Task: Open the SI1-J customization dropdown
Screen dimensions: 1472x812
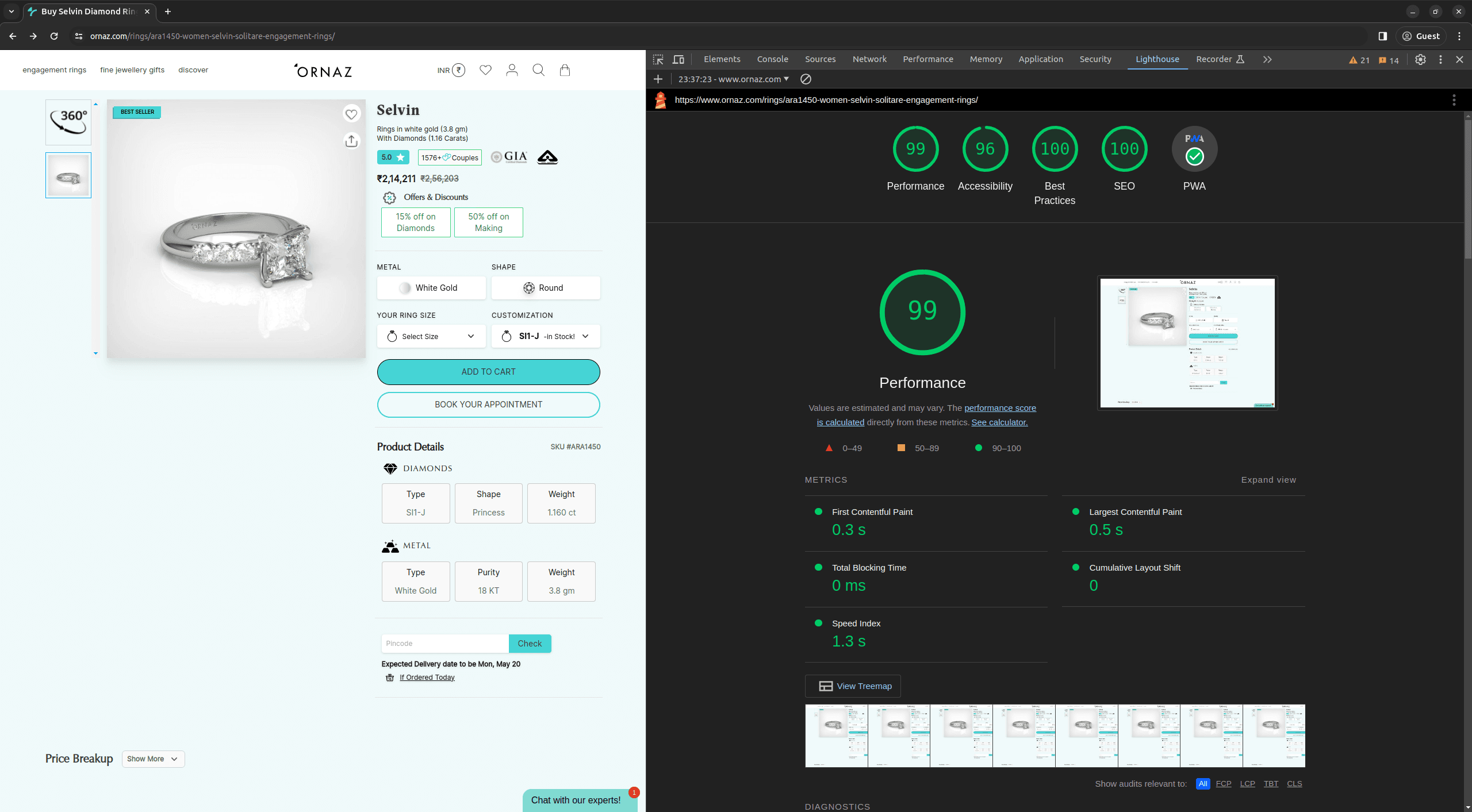Action: (546, 336)
